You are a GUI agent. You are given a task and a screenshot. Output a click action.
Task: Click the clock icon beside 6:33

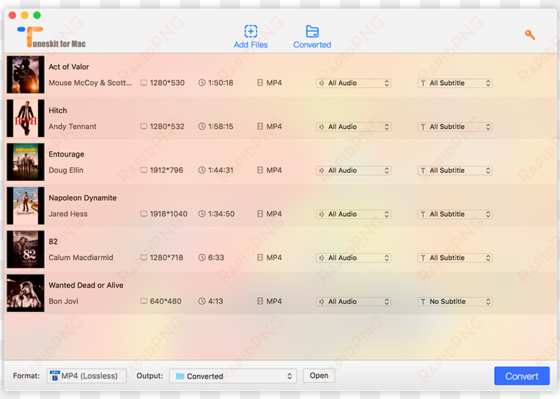[202, 258]
